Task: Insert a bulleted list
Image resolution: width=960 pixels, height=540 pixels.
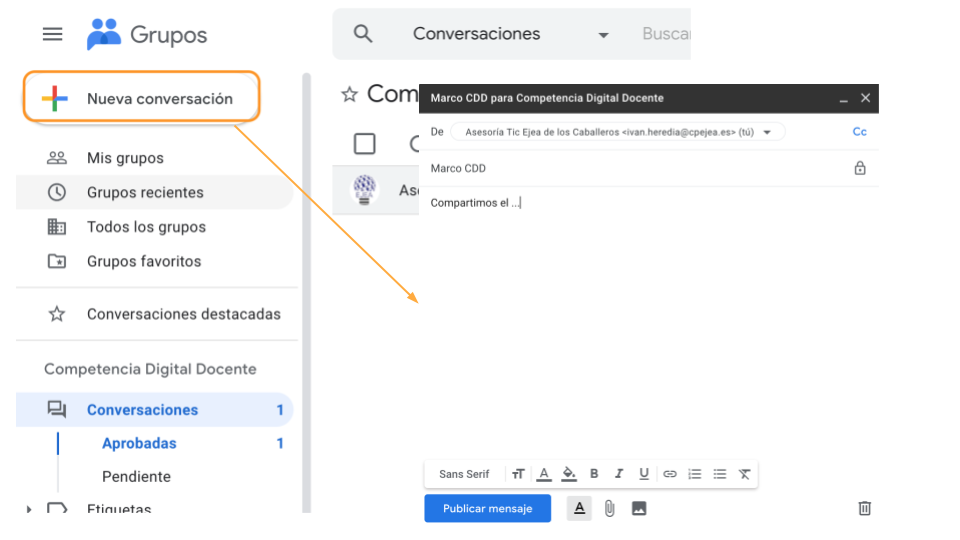Action: (x=719, y=474)
